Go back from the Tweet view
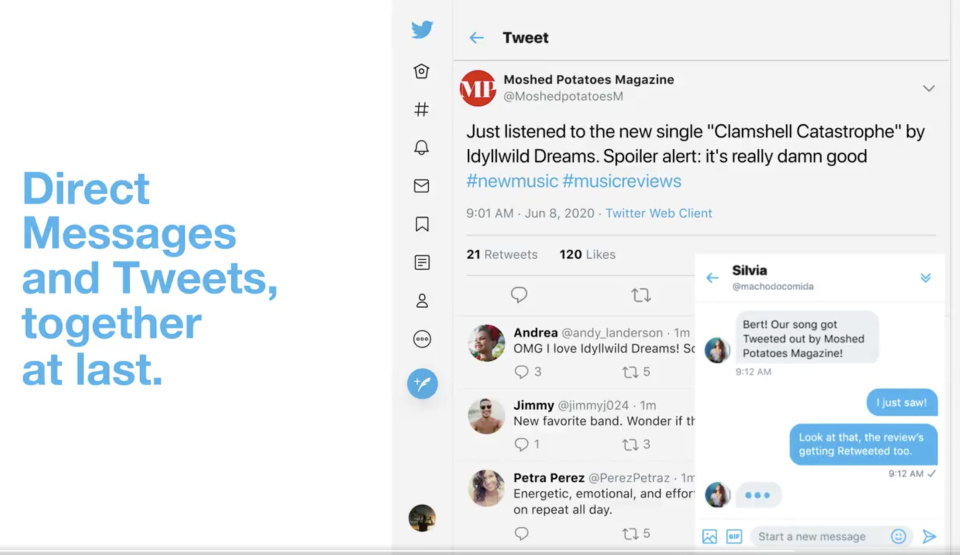Screen dimensions: 960x555 [477, 38]
